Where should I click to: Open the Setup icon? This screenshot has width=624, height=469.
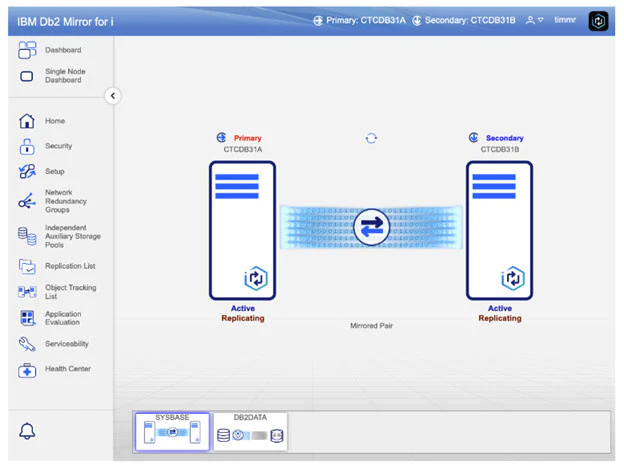[x=27, y=171]
